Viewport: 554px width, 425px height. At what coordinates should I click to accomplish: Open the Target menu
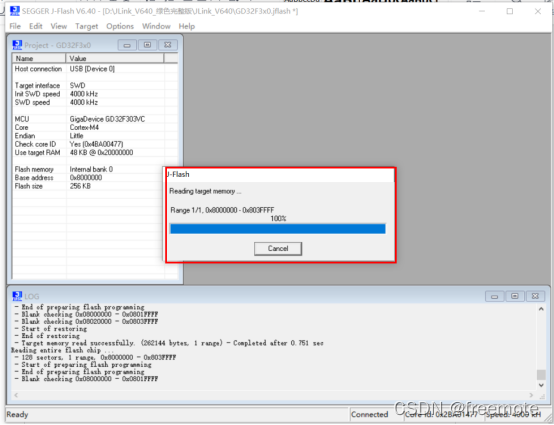pos(87,26)
